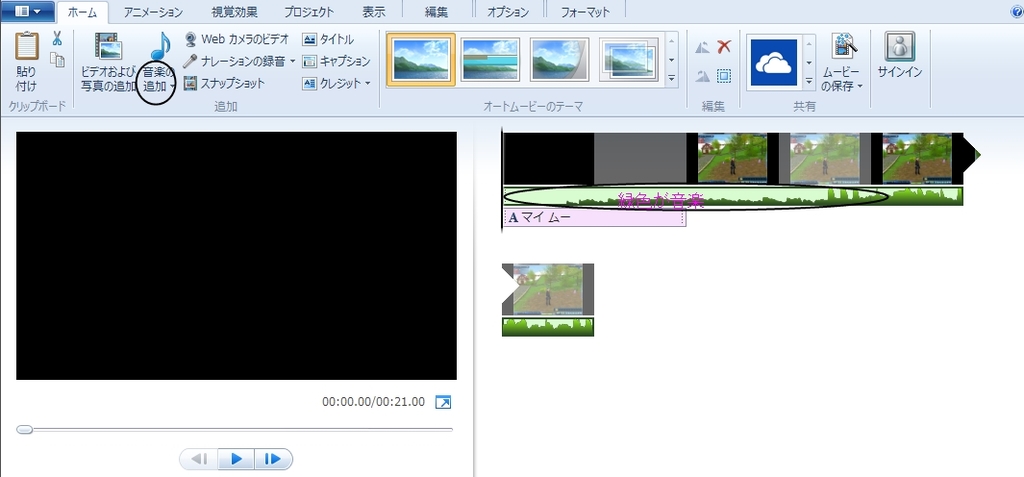Viewport: 1024px width, 477px height.
Task: Click the help question mark icon
Action: tap(1016, 12)
